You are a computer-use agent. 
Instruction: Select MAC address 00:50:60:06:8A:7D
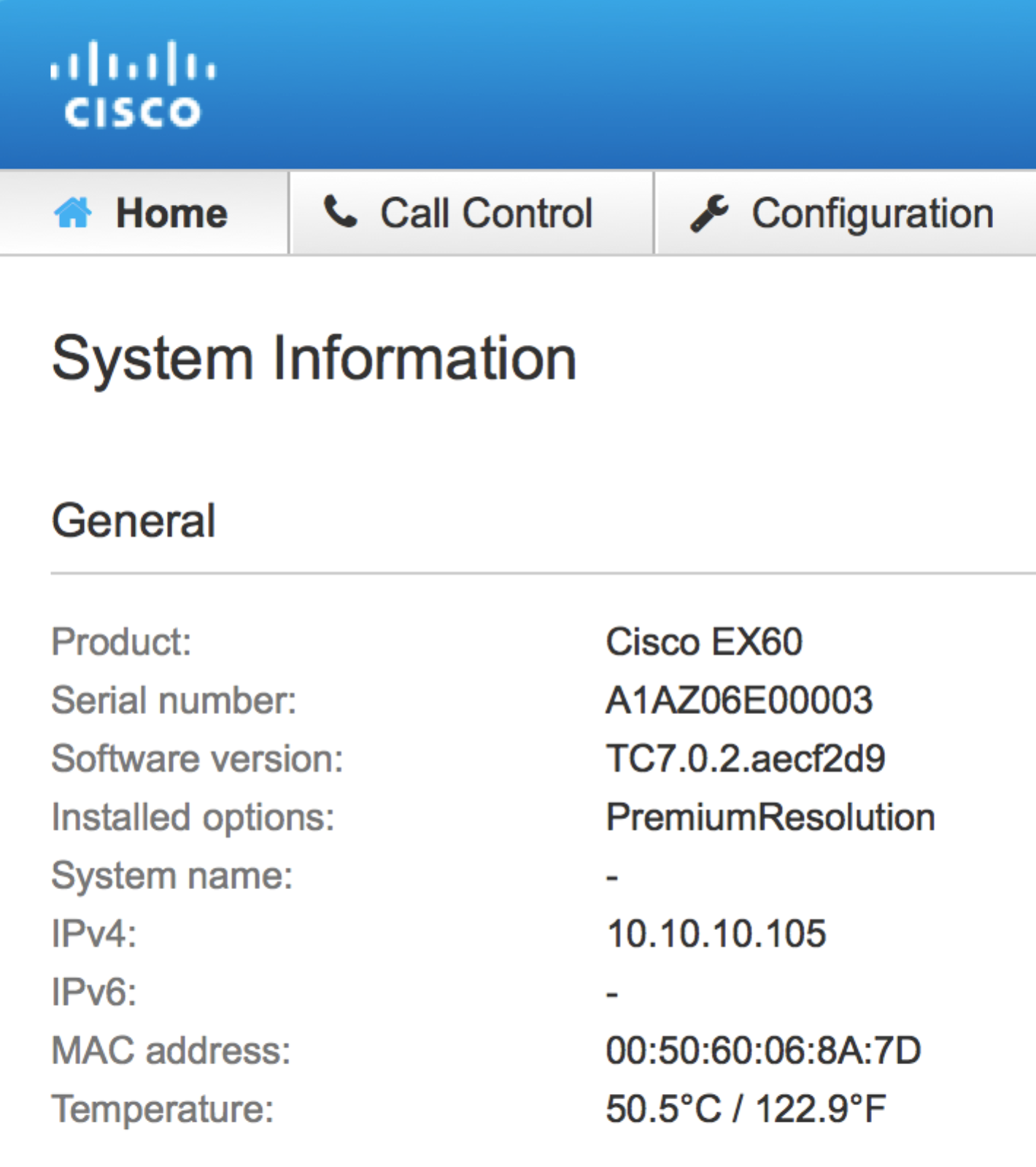point(764,1051)
